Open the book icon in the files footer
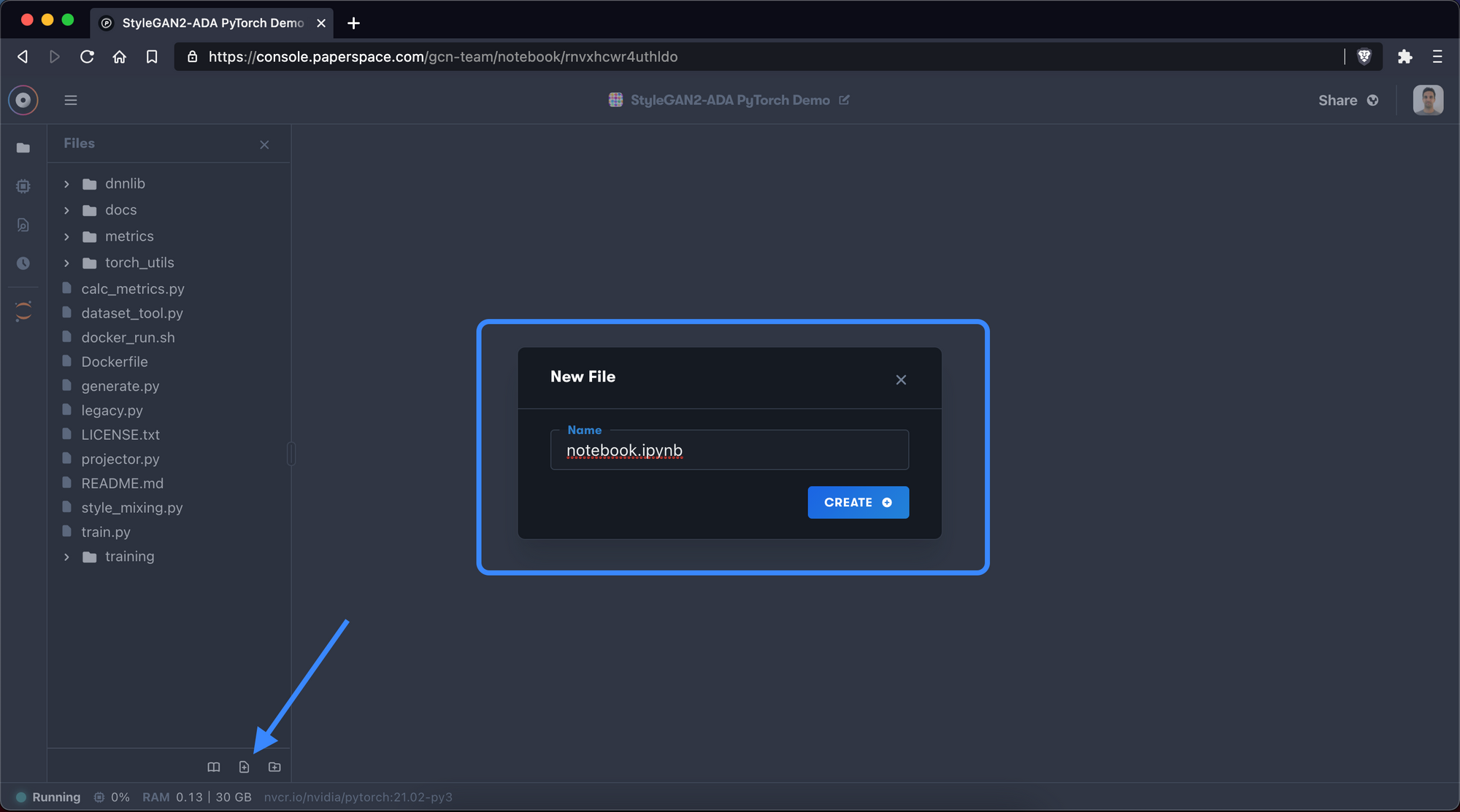The image size is (1460, 812). pos(213,767)
